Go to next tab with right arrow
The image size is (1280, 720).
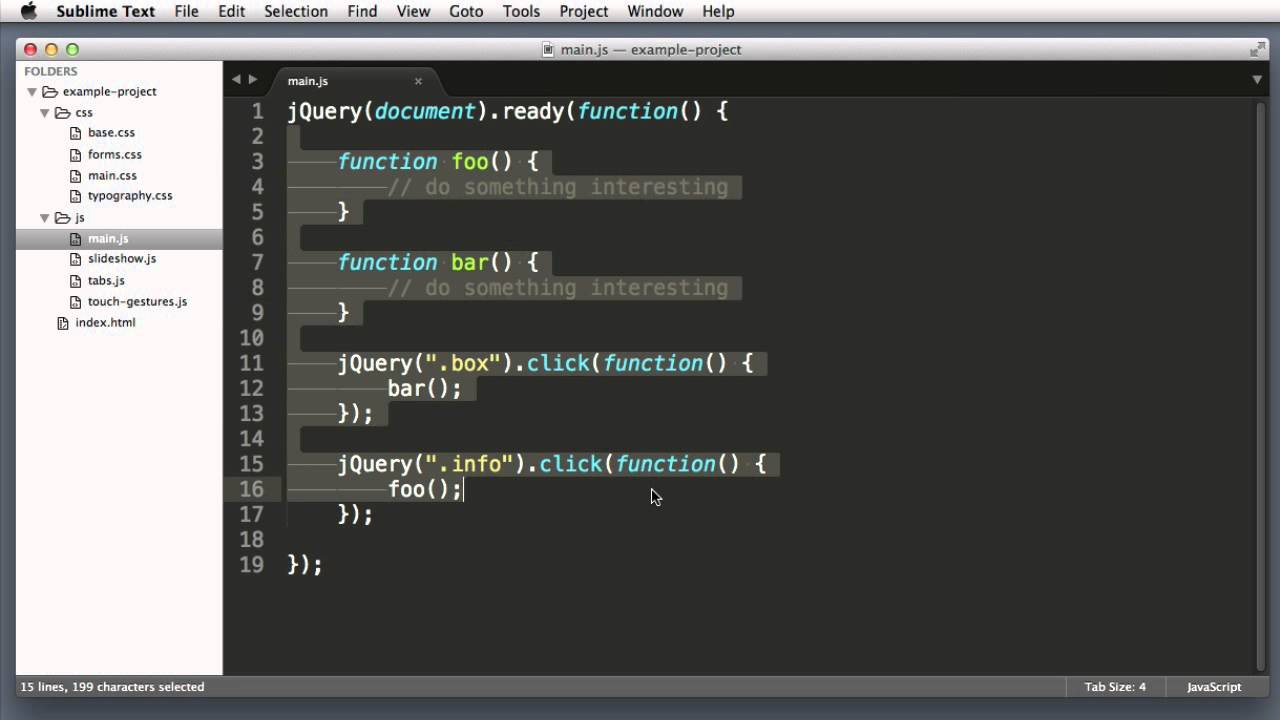pos(253,80)
